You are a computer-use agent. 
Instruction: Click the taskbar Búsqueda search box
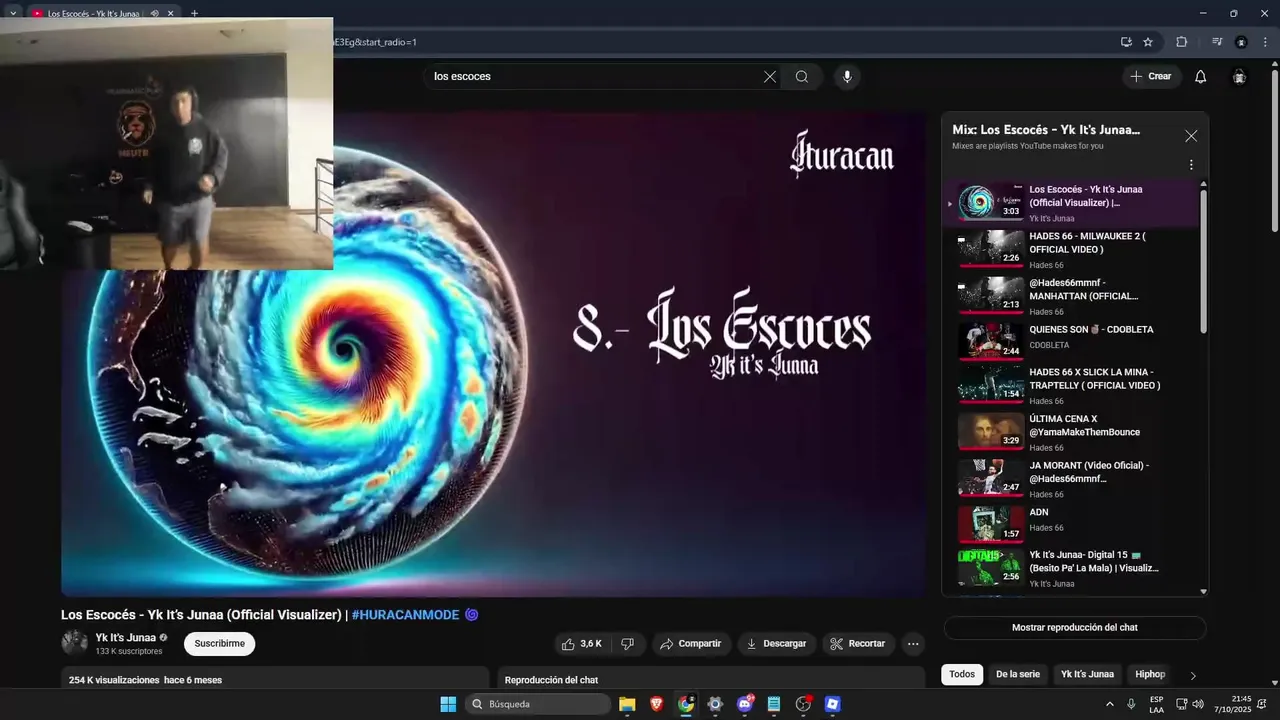(538, 704)
